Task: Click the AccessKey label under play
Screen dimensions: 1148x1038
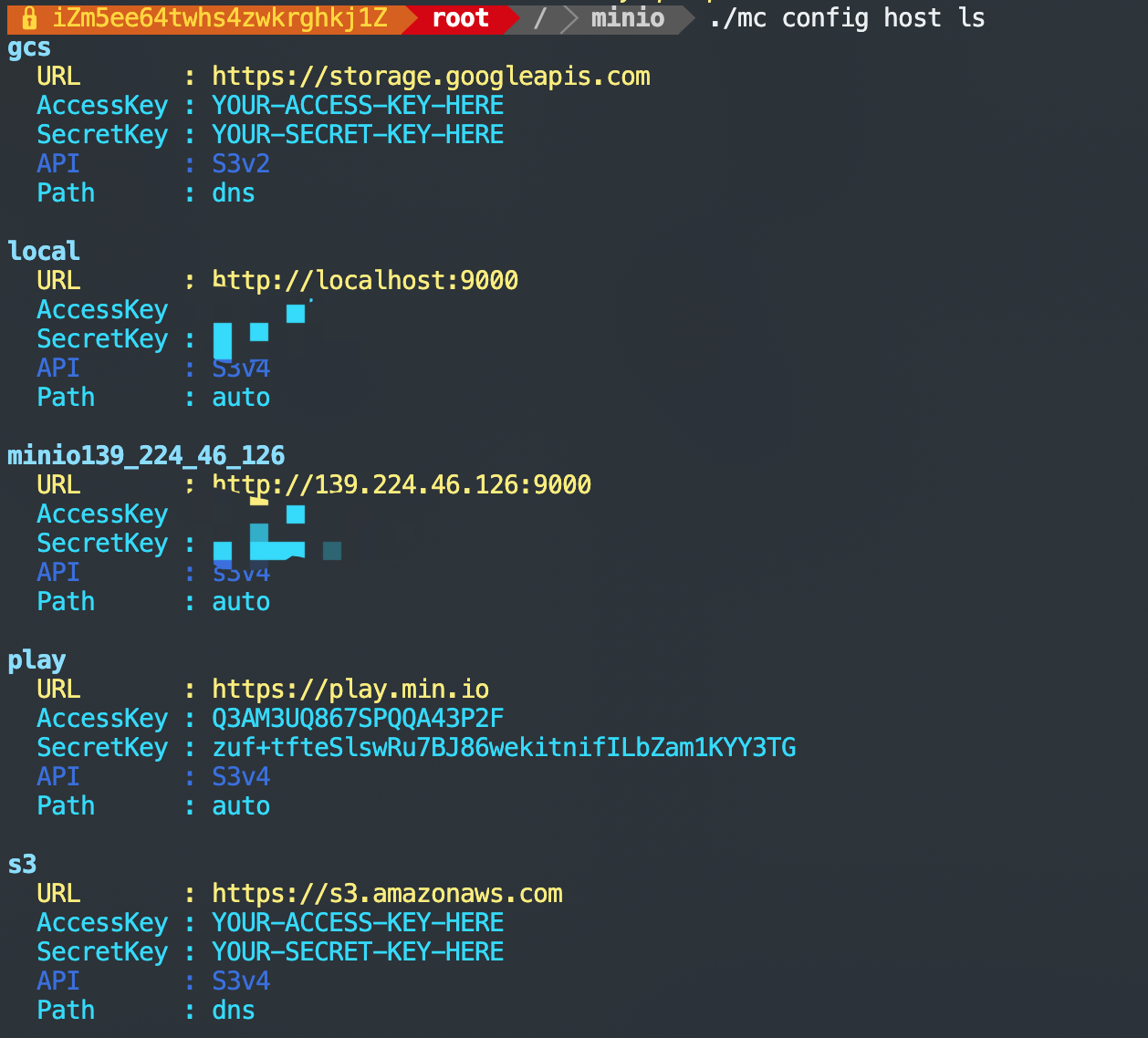Action: 102,719
